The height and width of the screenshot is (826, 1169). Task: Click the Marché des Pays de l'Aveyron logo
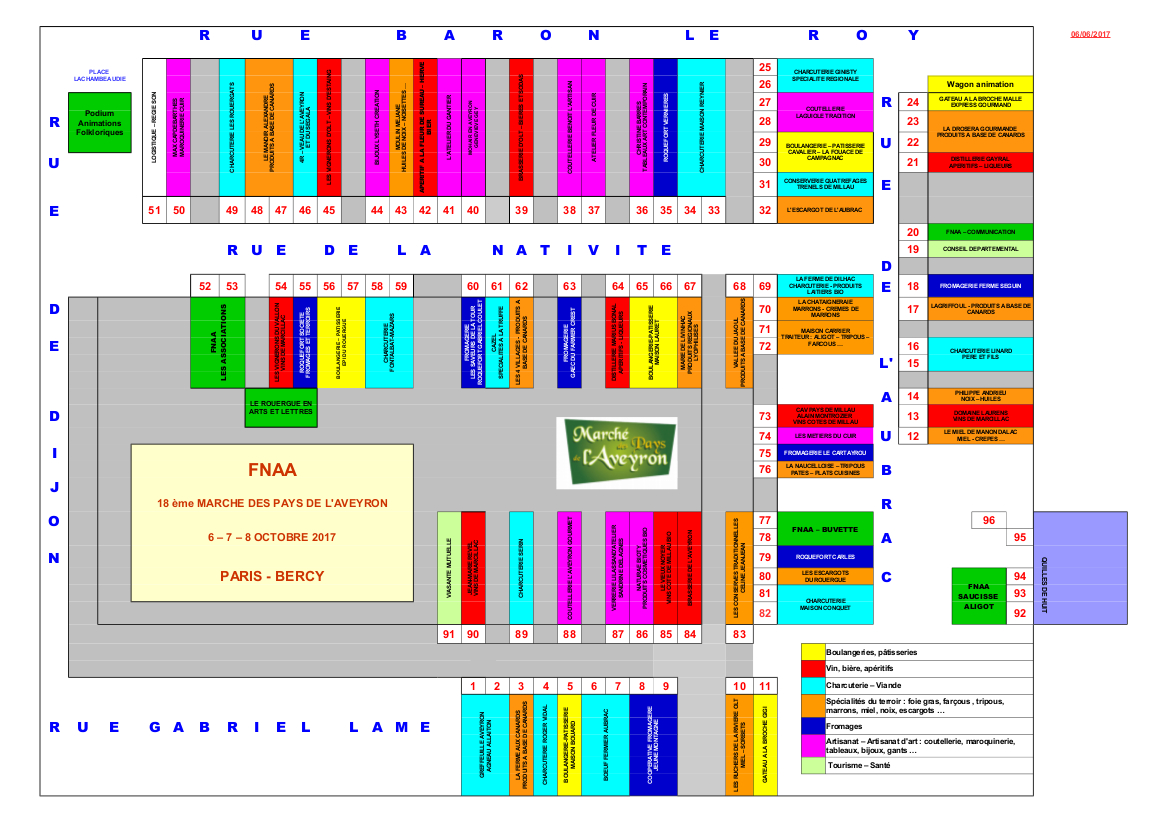click(617, 453)
